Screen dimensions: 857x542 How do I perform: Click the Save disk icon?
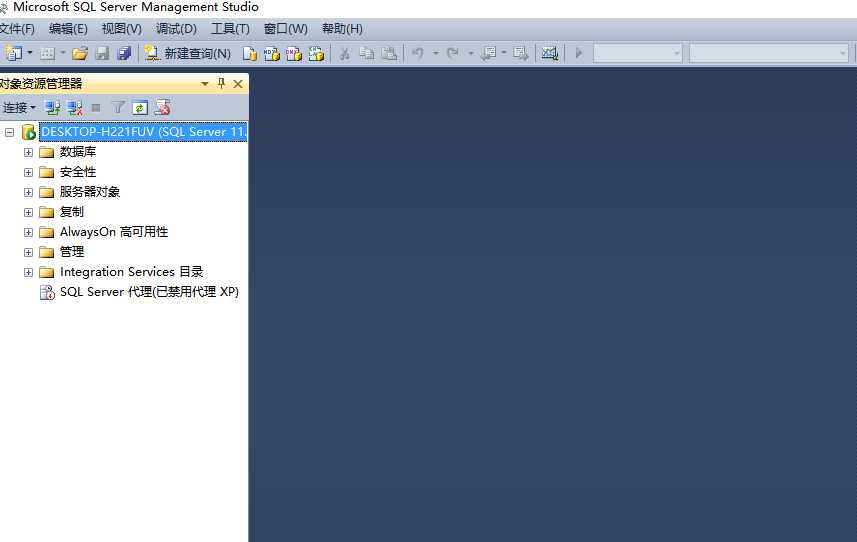click(102, 53)
